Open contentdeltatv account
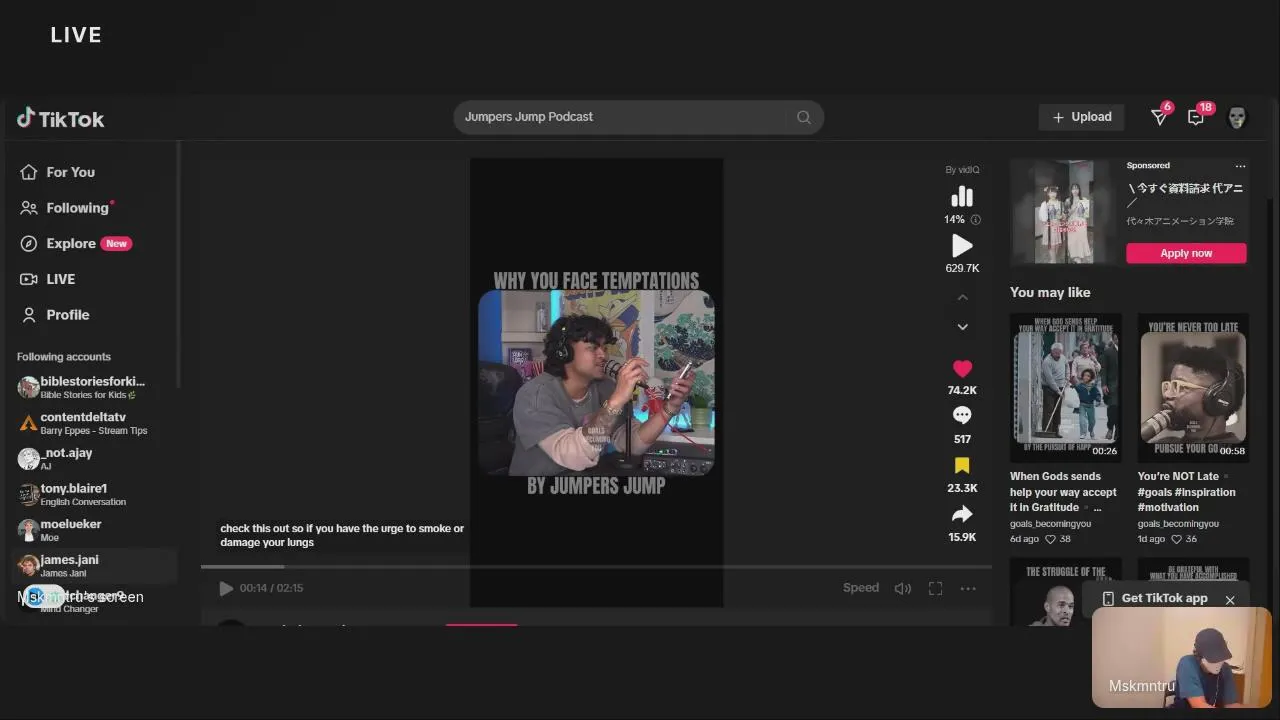 click(92, 423)
